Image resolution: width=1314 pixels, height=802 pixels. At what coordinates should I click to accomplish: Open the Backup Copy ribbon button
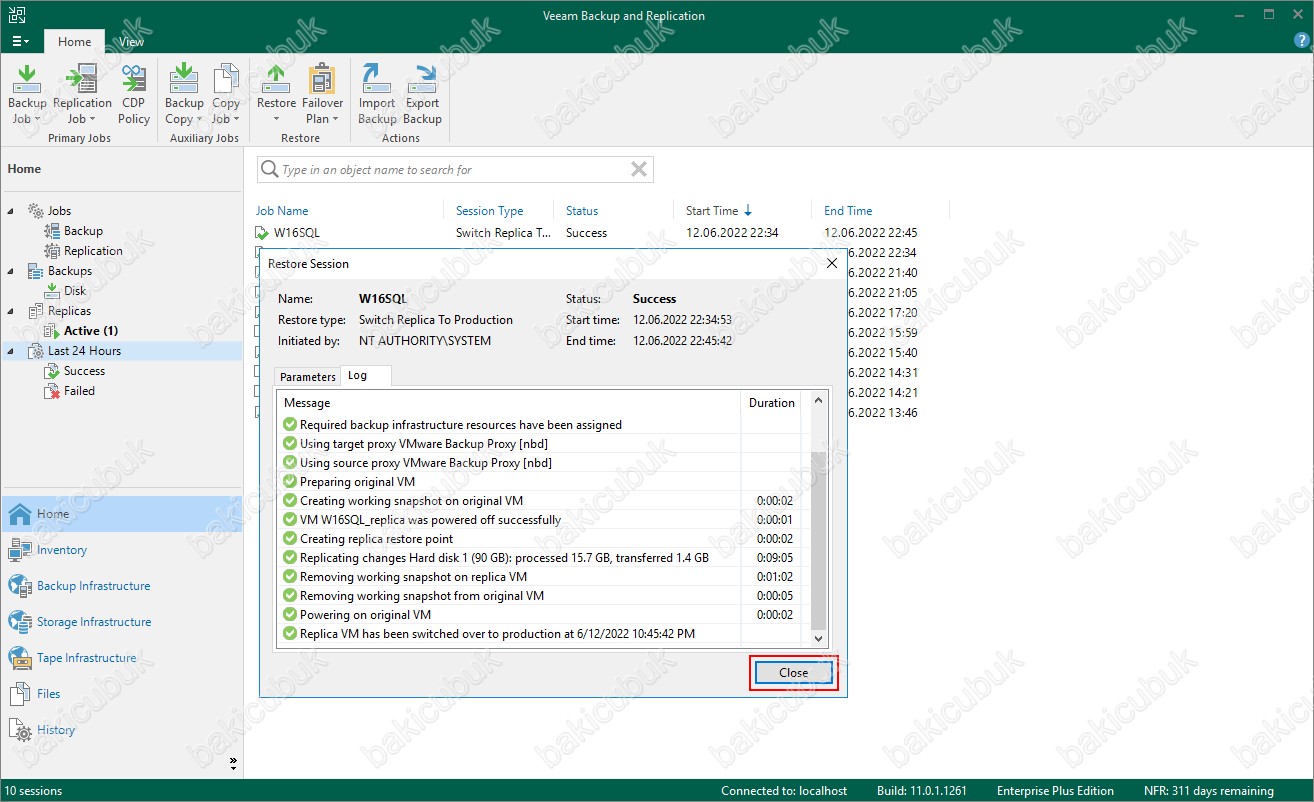(184, 95)
